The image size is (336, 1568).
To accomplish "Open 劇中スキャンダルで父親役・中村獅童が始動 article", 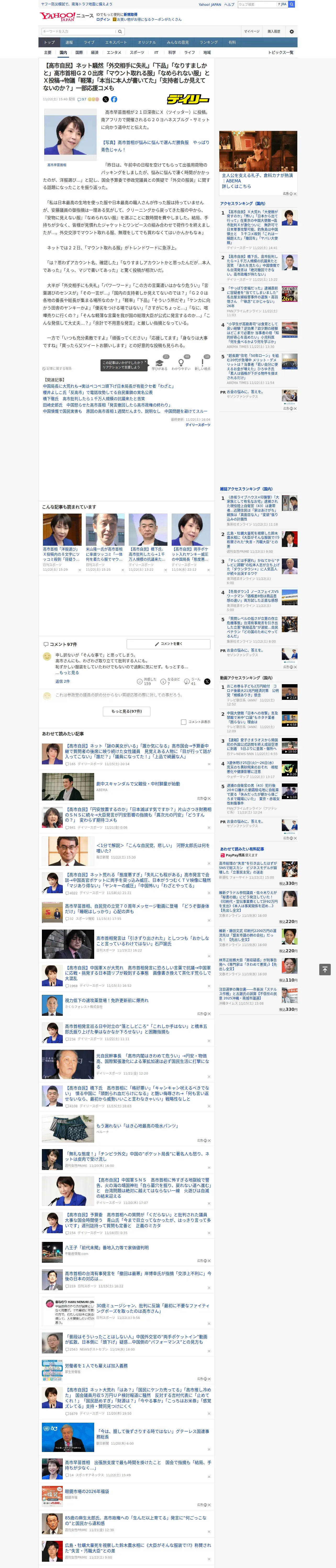I will coord(138,784).
